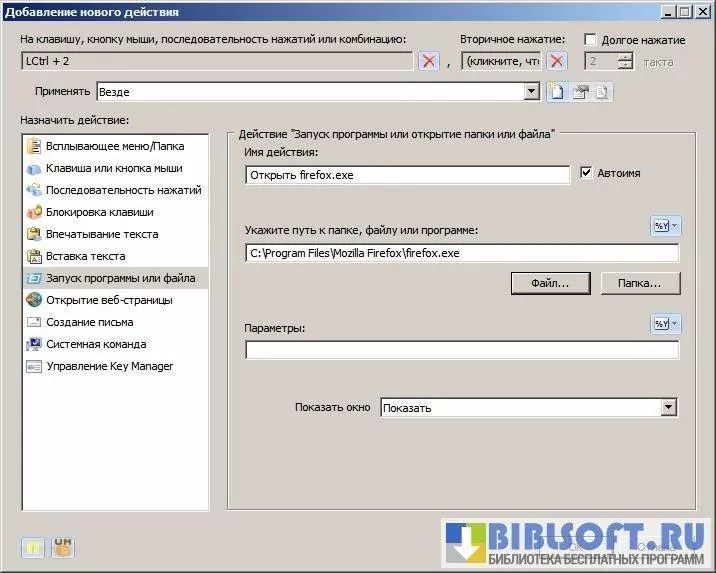Click the new exception icon beside Везде dropdown

558,92
